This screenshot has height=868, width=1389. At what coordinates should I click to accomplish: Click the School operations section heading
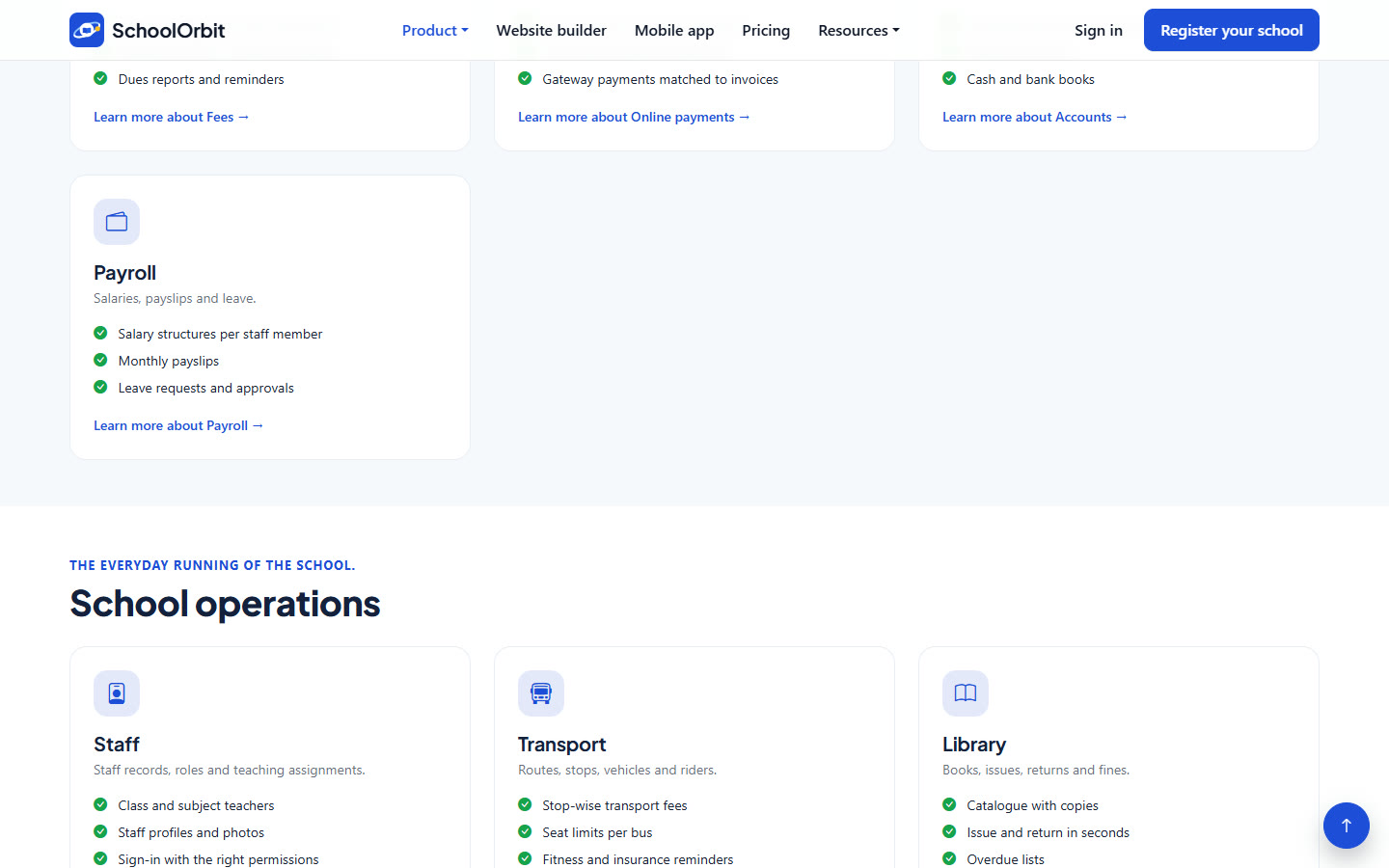(x=225, y=604)
